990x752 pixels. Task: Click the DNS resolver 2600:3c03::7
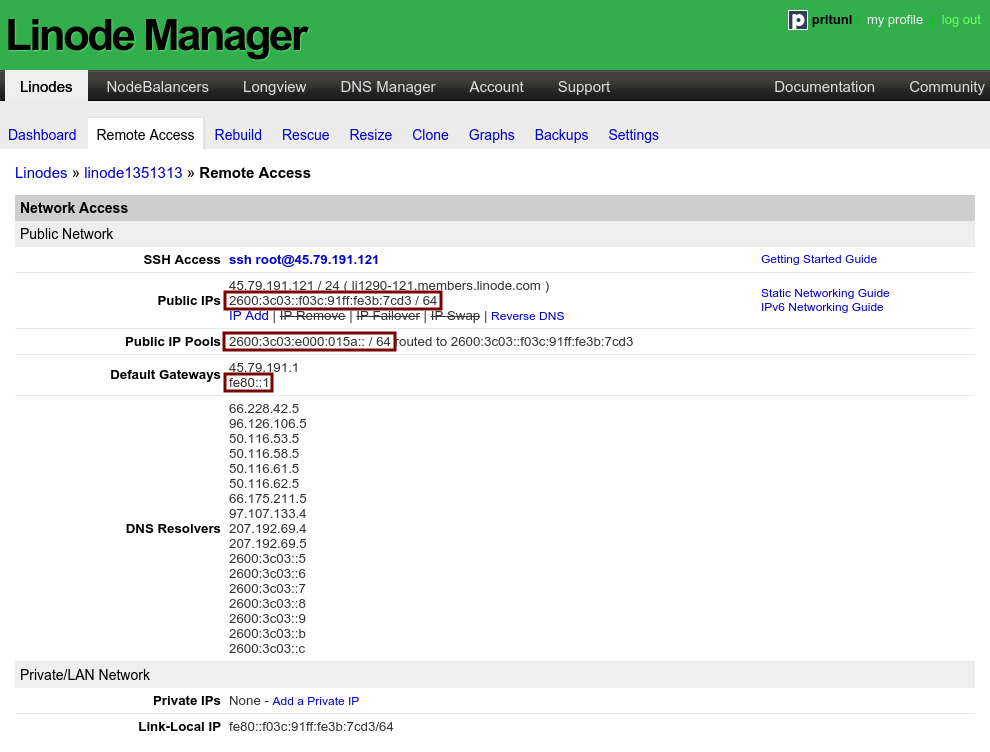coord(267,588)
